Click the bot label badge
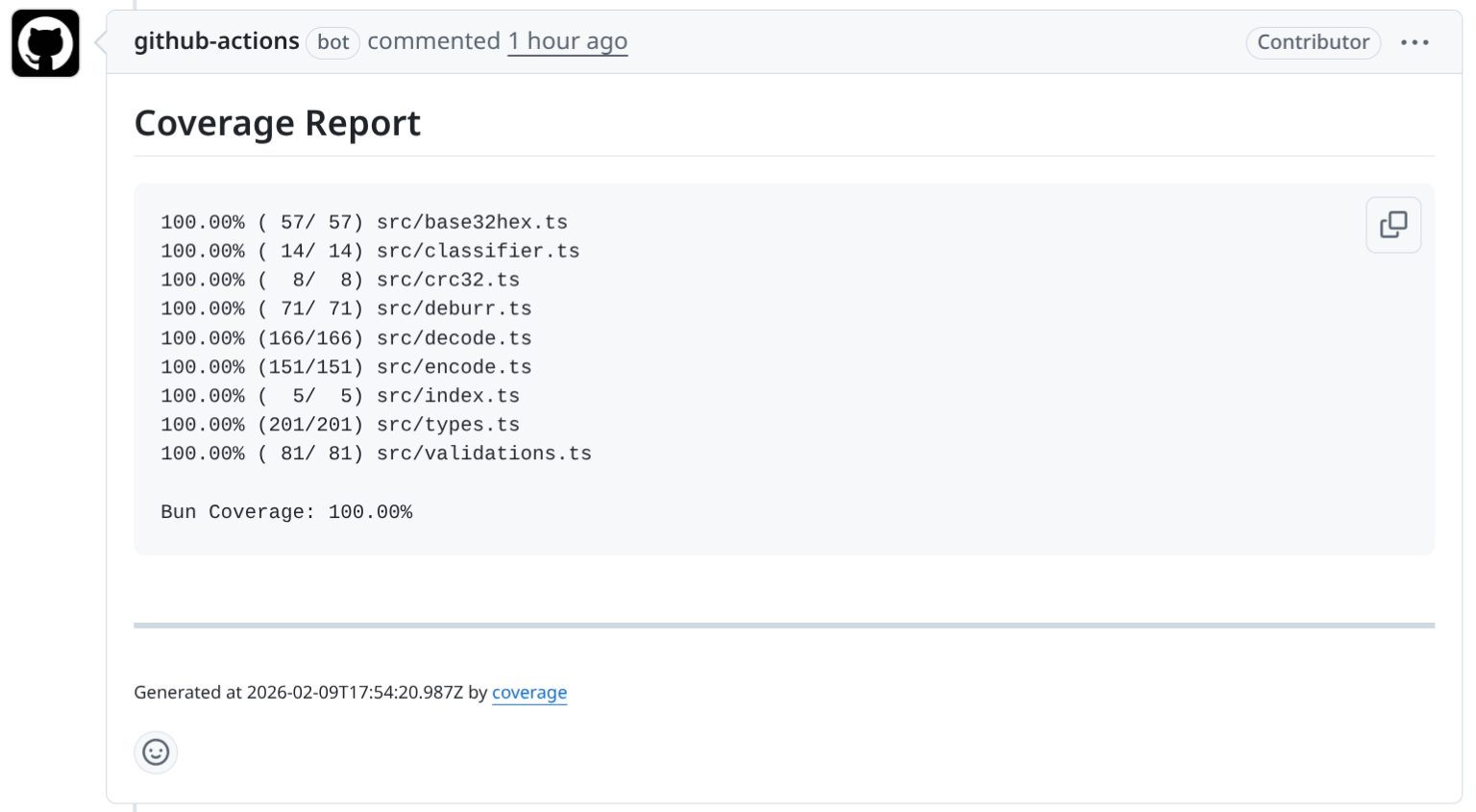Image resolution: width=1476 pixels, height=812 pixels. coord(332,42)
